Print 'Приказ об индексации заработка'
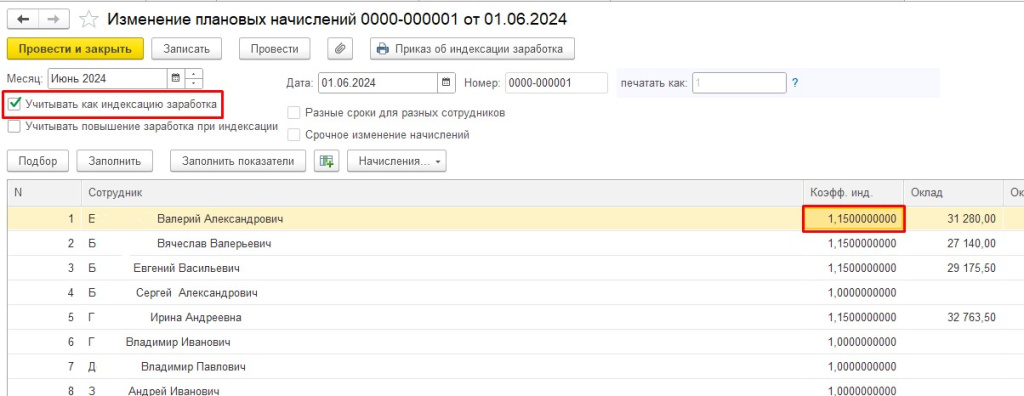Screen dimensions: 1024x396 tap(473, 49)
